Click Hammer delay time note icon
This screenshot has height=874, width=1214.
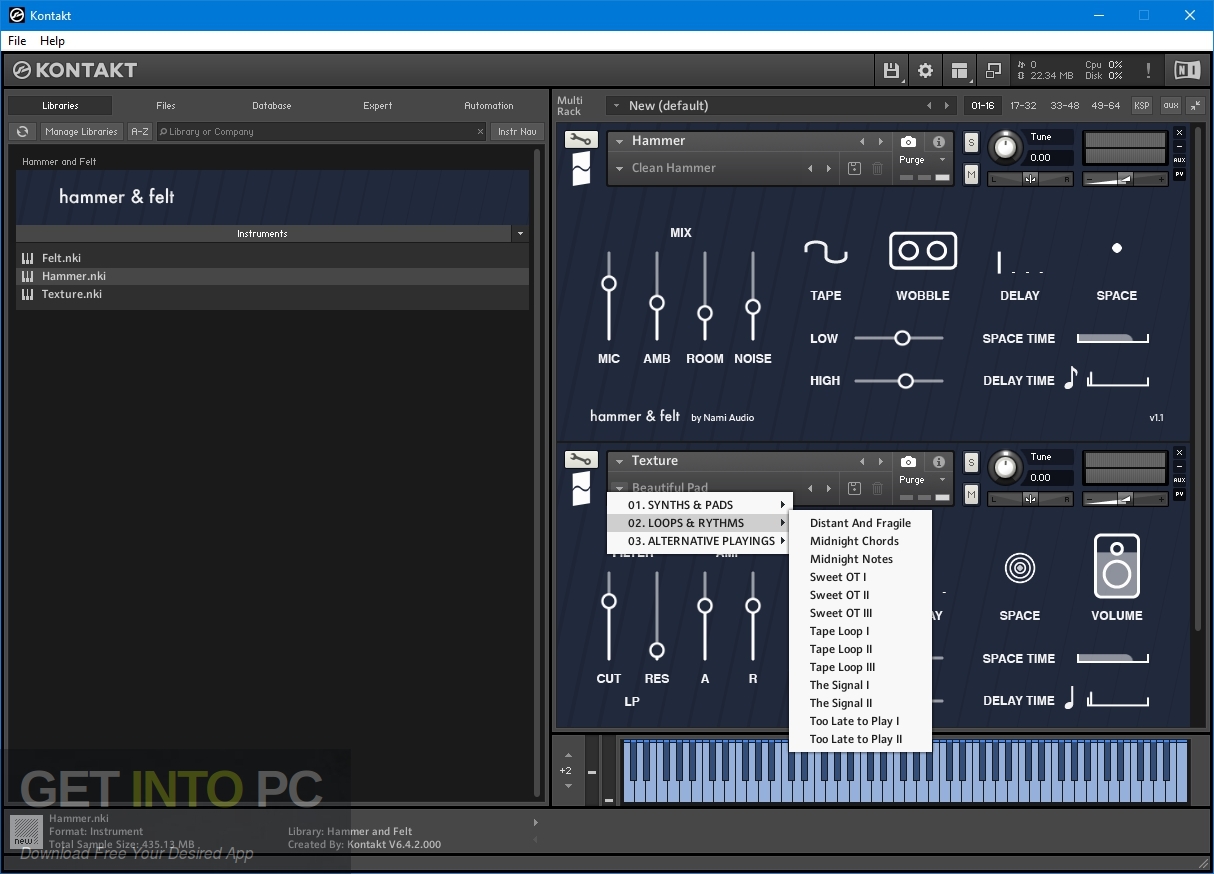click(x=1070, y=378)
